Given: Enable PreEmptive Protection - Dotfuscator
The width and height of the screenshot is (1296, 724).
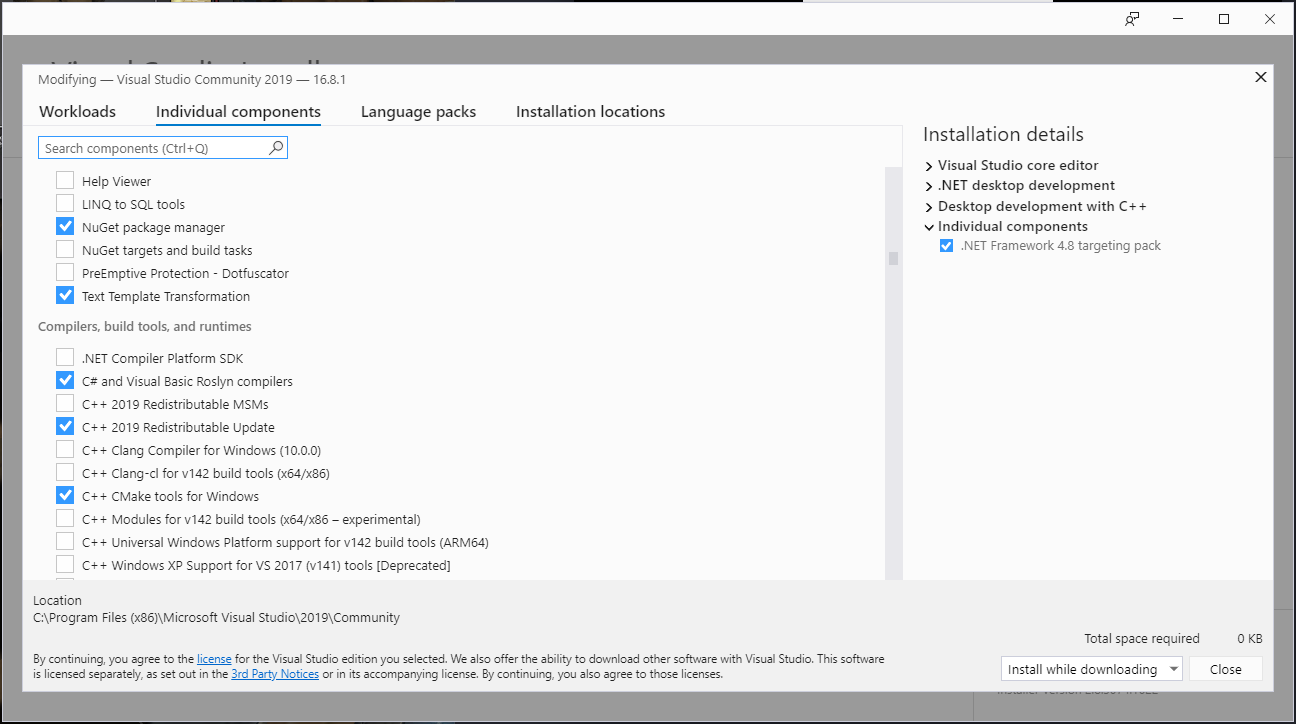Looking at the screenshot, I should [65, 273].
